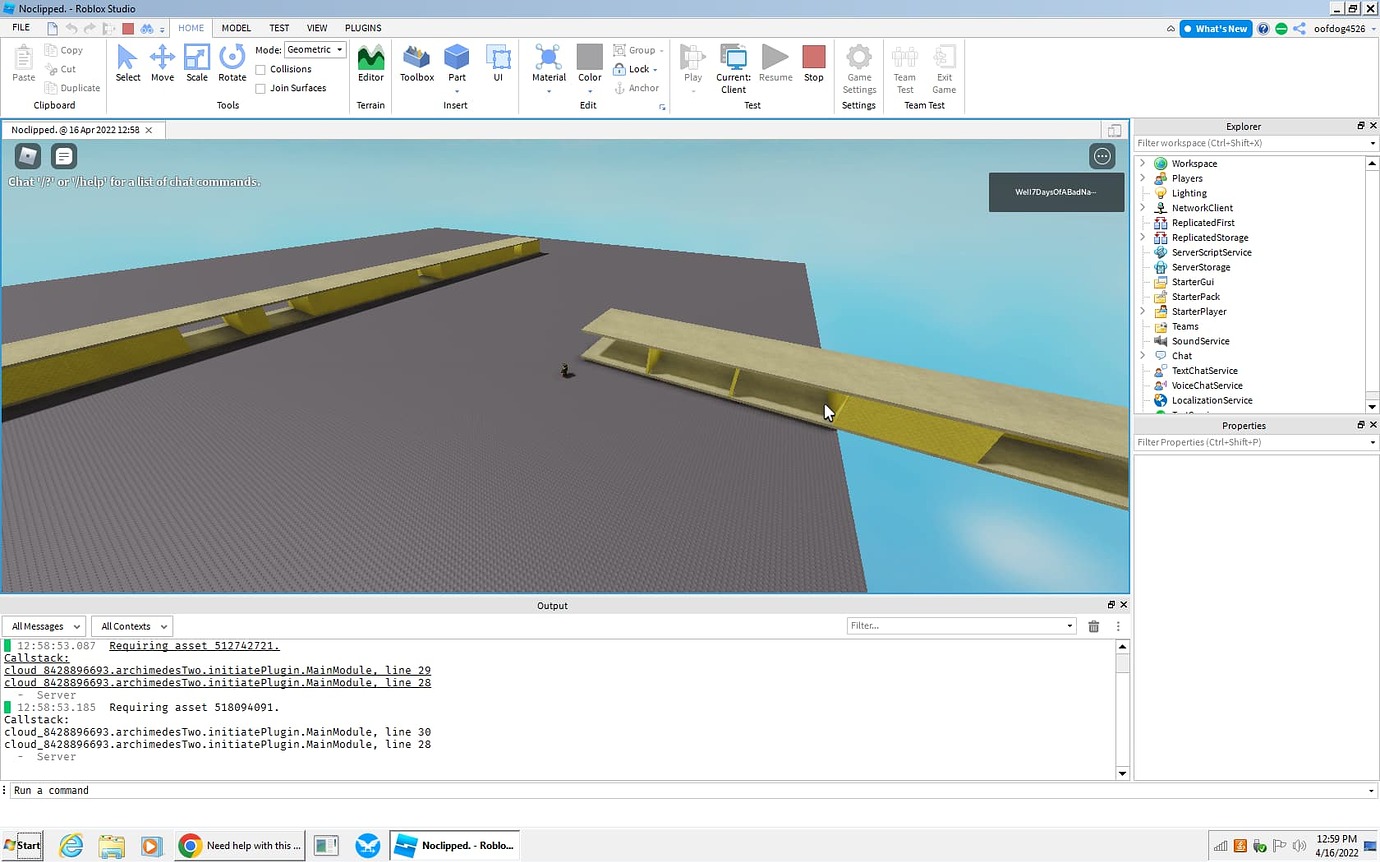Toggle the Join Surfaces checkbox

261,88
